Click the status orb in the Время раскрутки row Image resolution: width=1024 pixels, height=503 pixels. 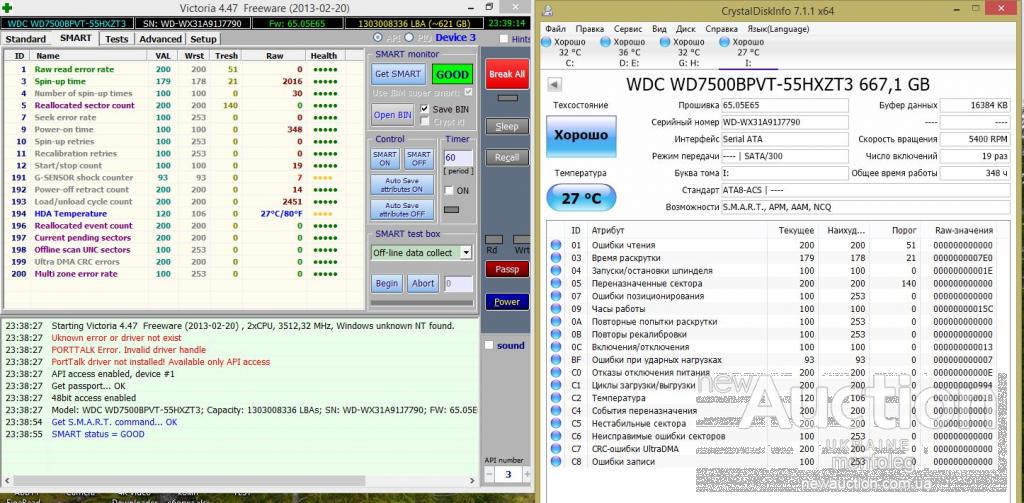(556, 258)
